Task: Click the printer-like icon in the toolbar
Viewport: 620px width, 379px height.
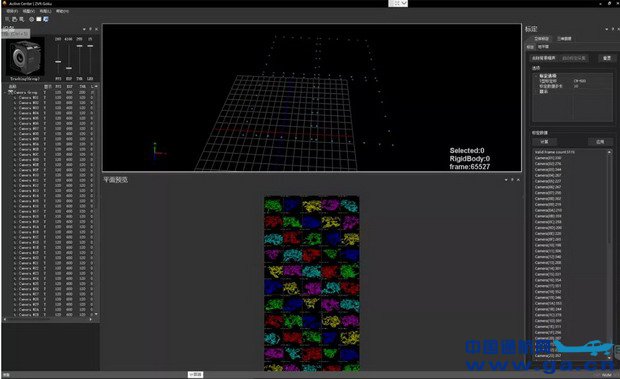Action: click(15, 19)
